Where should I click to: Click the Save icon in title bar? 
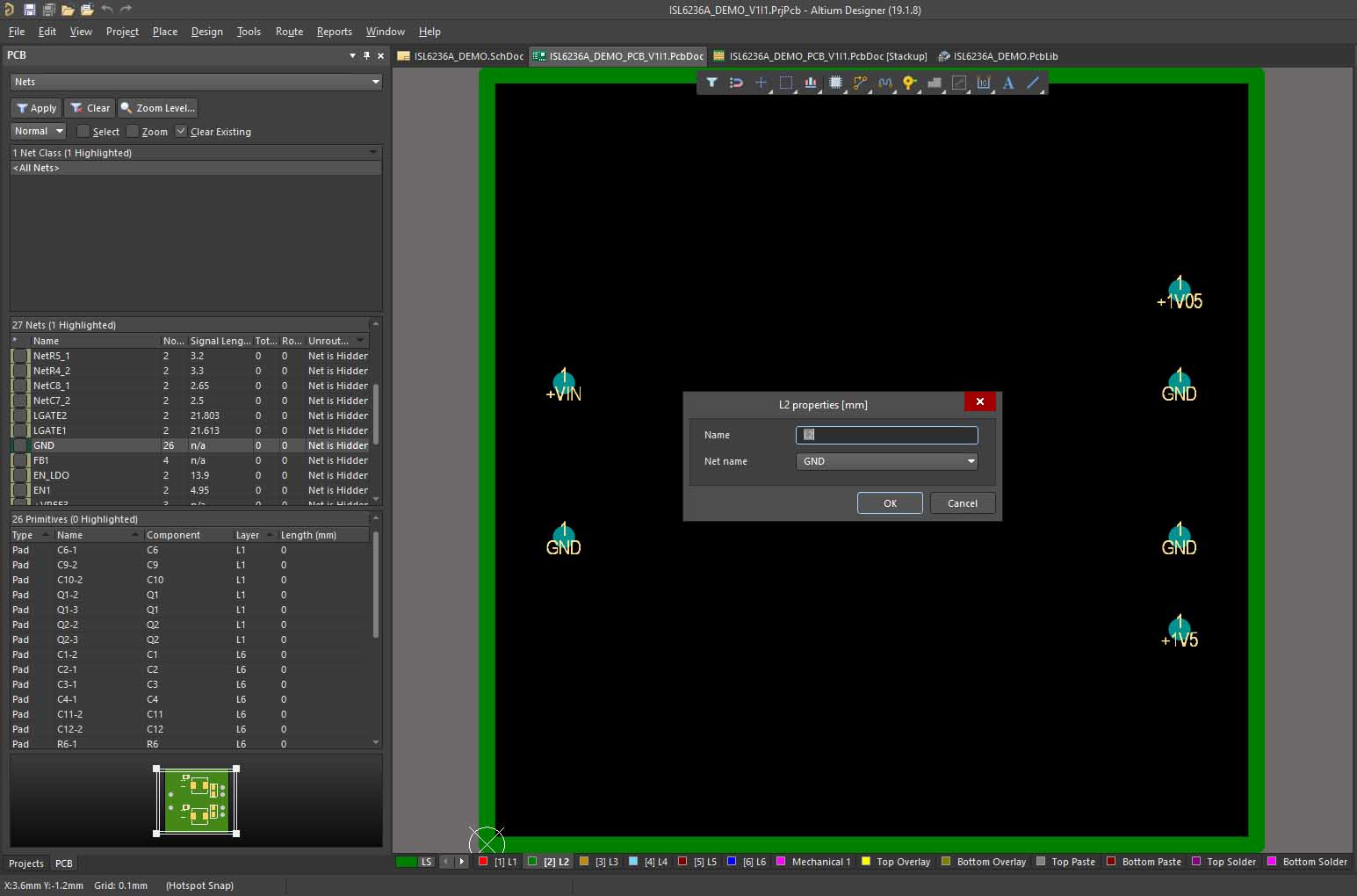pos(29,10)
